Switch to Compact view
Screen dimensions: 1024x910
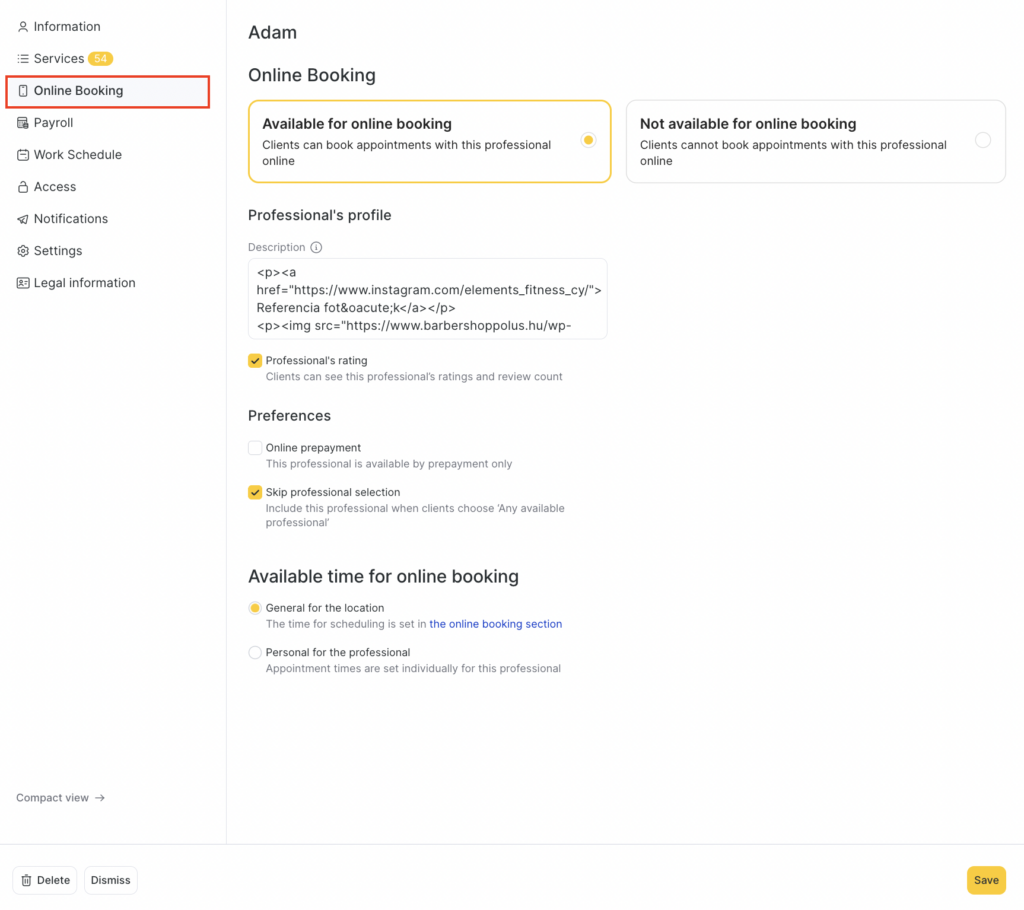coord(60,798)
